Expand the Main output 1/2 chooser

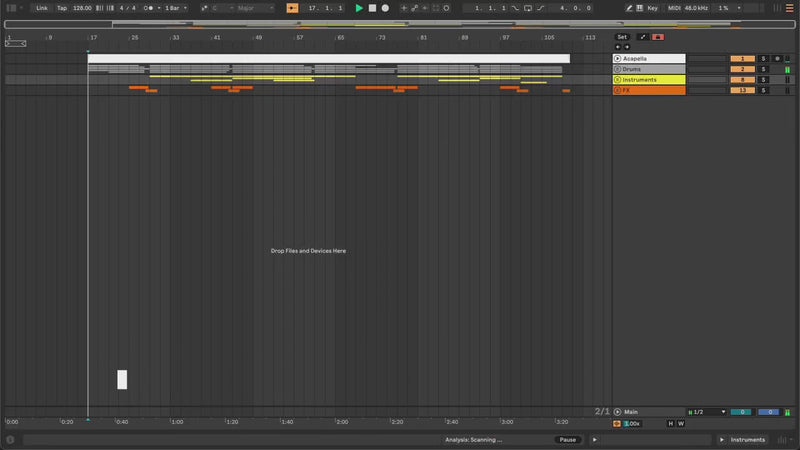(707, 412)
